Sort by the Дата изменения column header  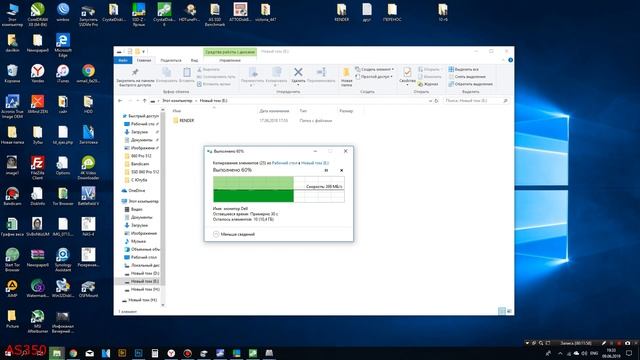click(x=274, y=111)
